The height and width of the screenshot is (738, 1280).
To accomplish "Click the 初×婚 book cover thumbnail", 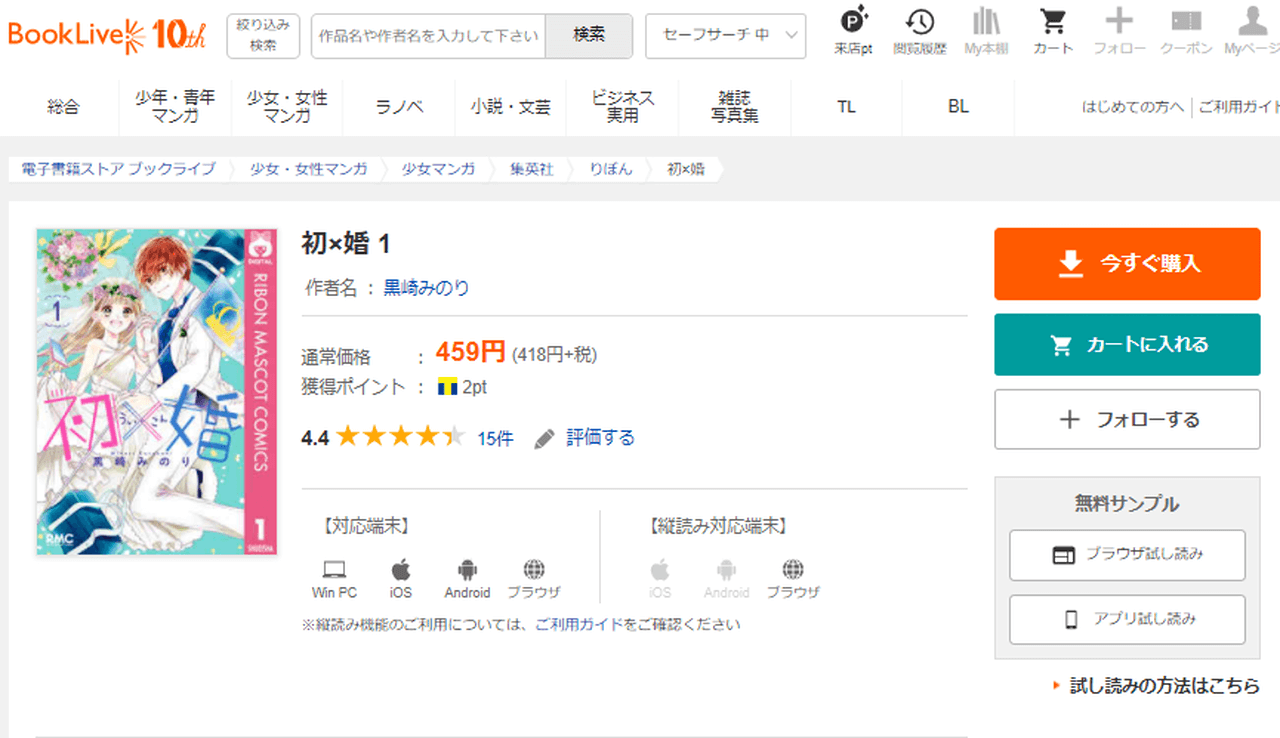I will point(155,391).
